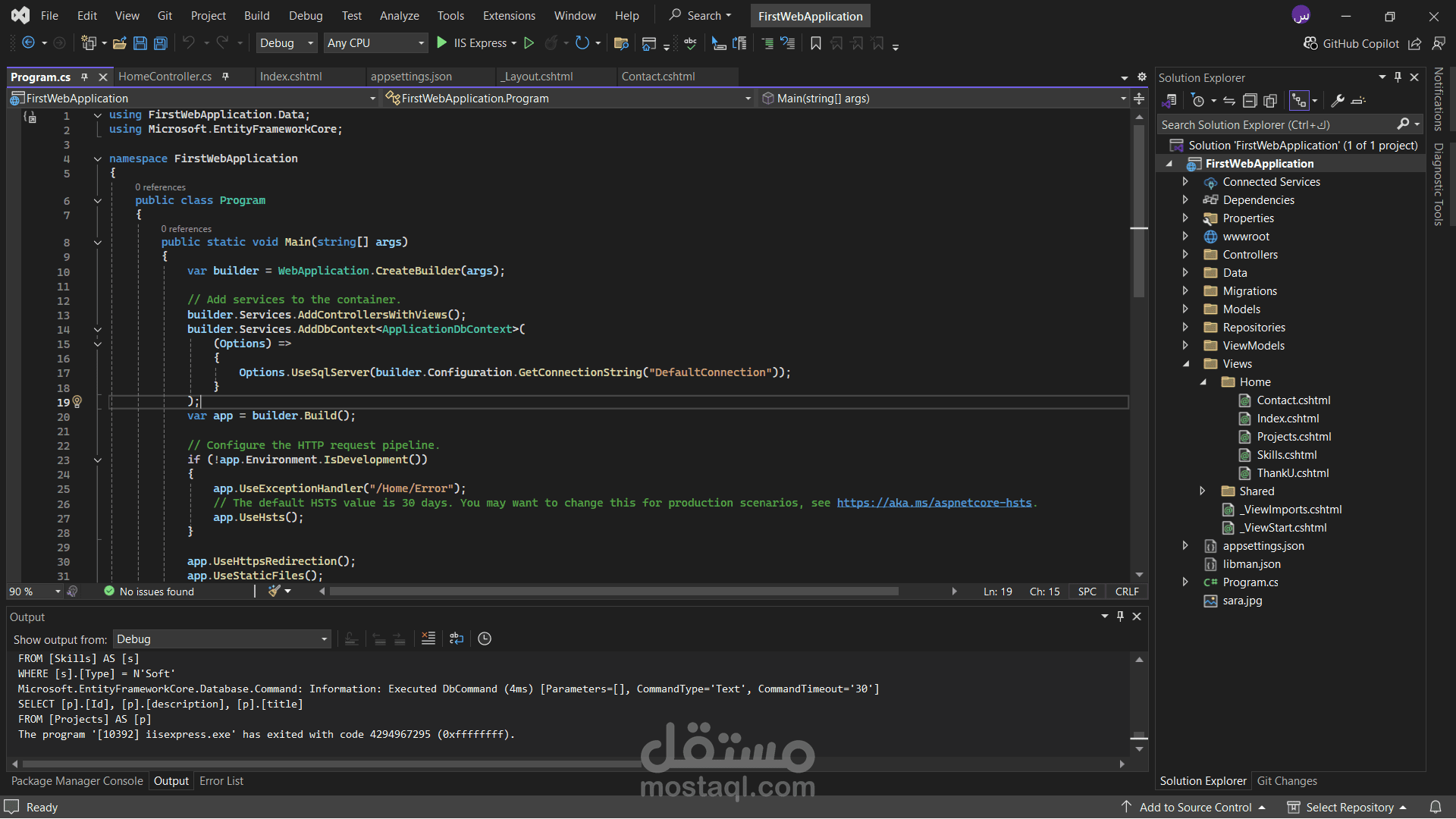Click the Save All toolbar icon
Screen dimensions: 1456x819
coord(160,43)
